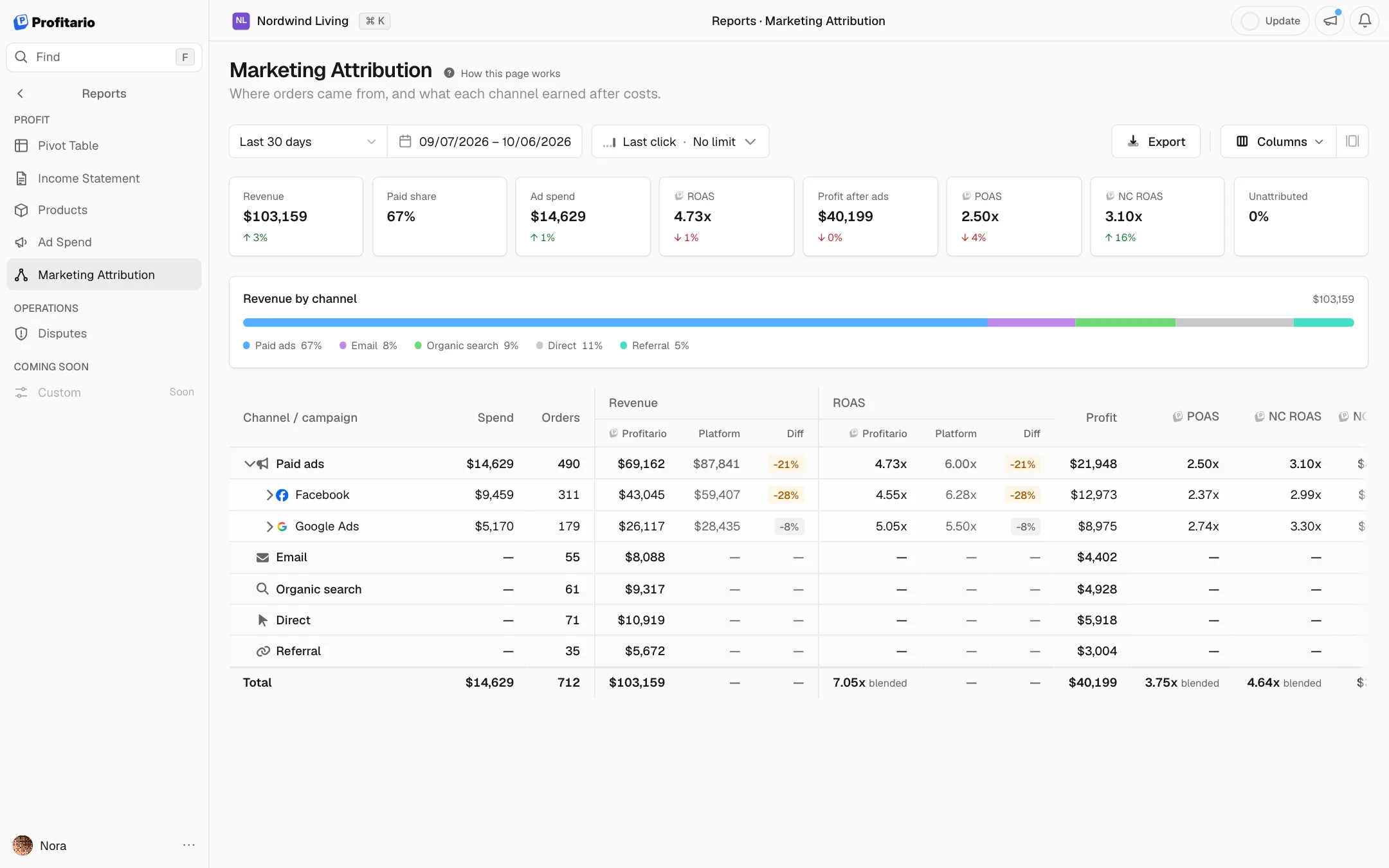Click the Export button
1389x868 pixels.
click(1156, 141)
